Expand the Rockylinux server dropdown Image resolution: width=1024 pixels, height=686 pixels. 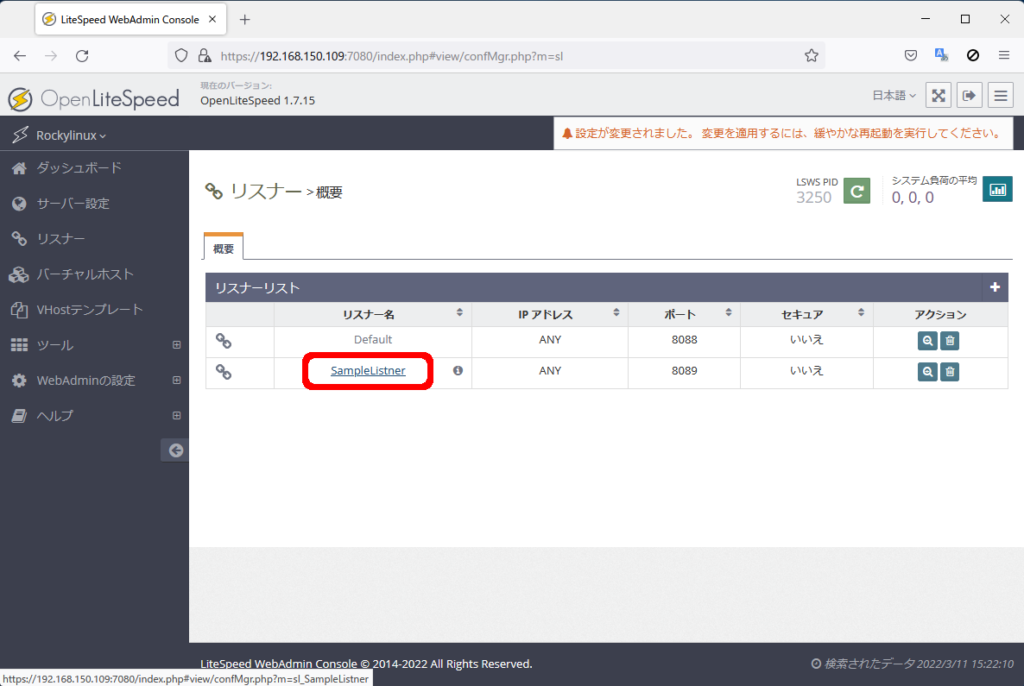click(70, 135)
